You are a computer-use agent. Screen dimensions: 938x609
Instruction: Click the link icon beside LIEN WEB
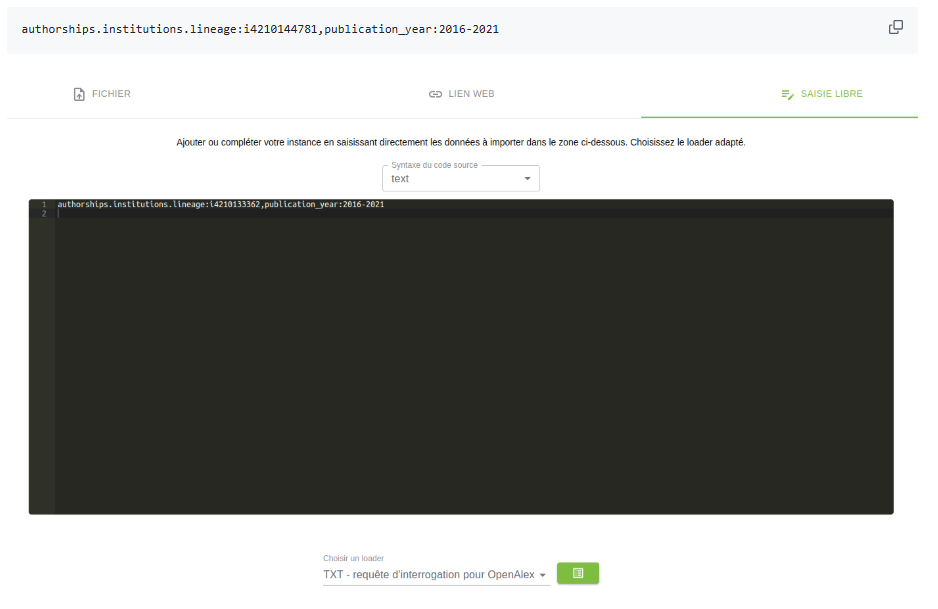click(x=436, y=95)
